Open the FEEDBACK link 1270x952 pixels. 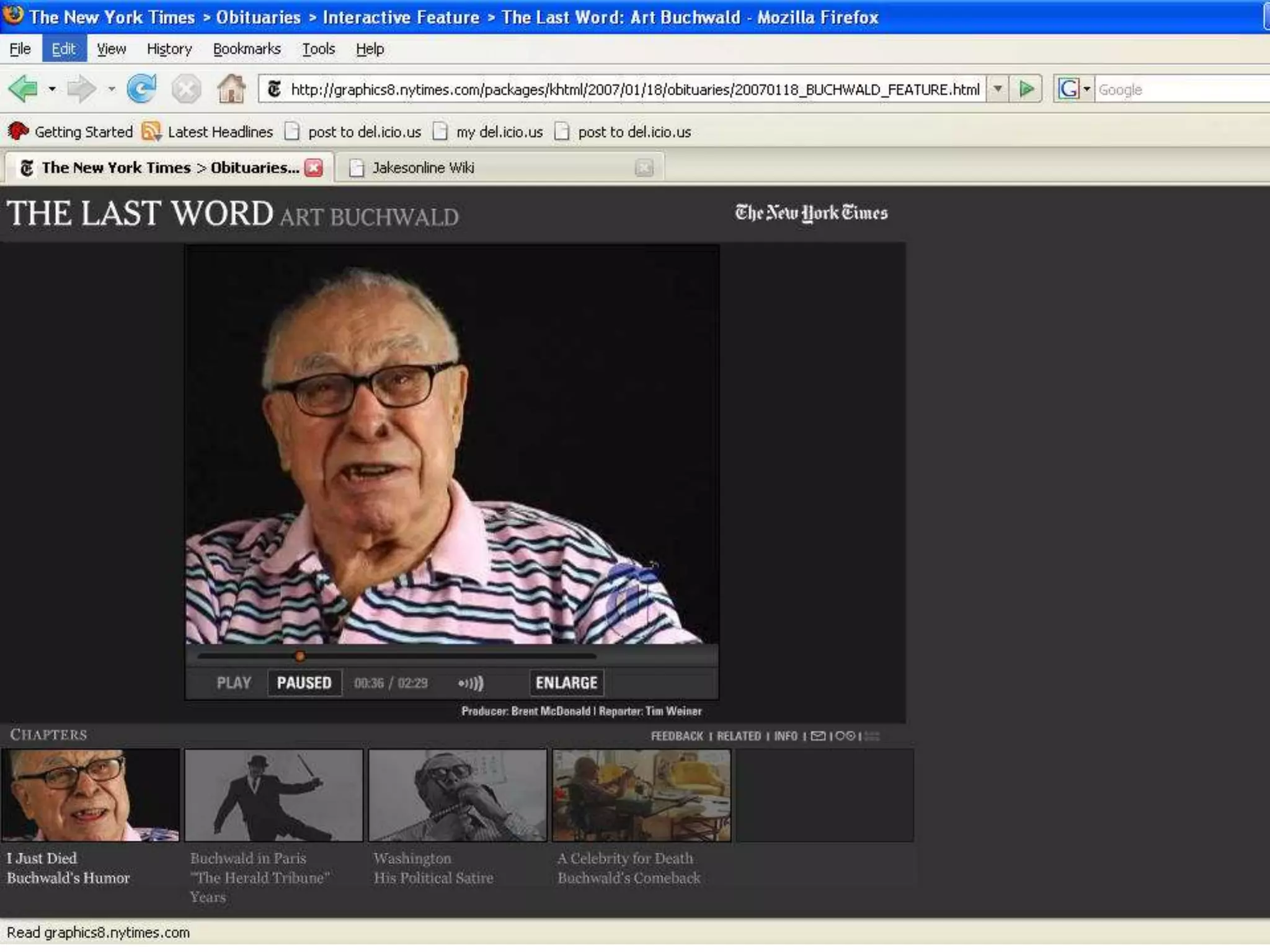pos(677,736)
